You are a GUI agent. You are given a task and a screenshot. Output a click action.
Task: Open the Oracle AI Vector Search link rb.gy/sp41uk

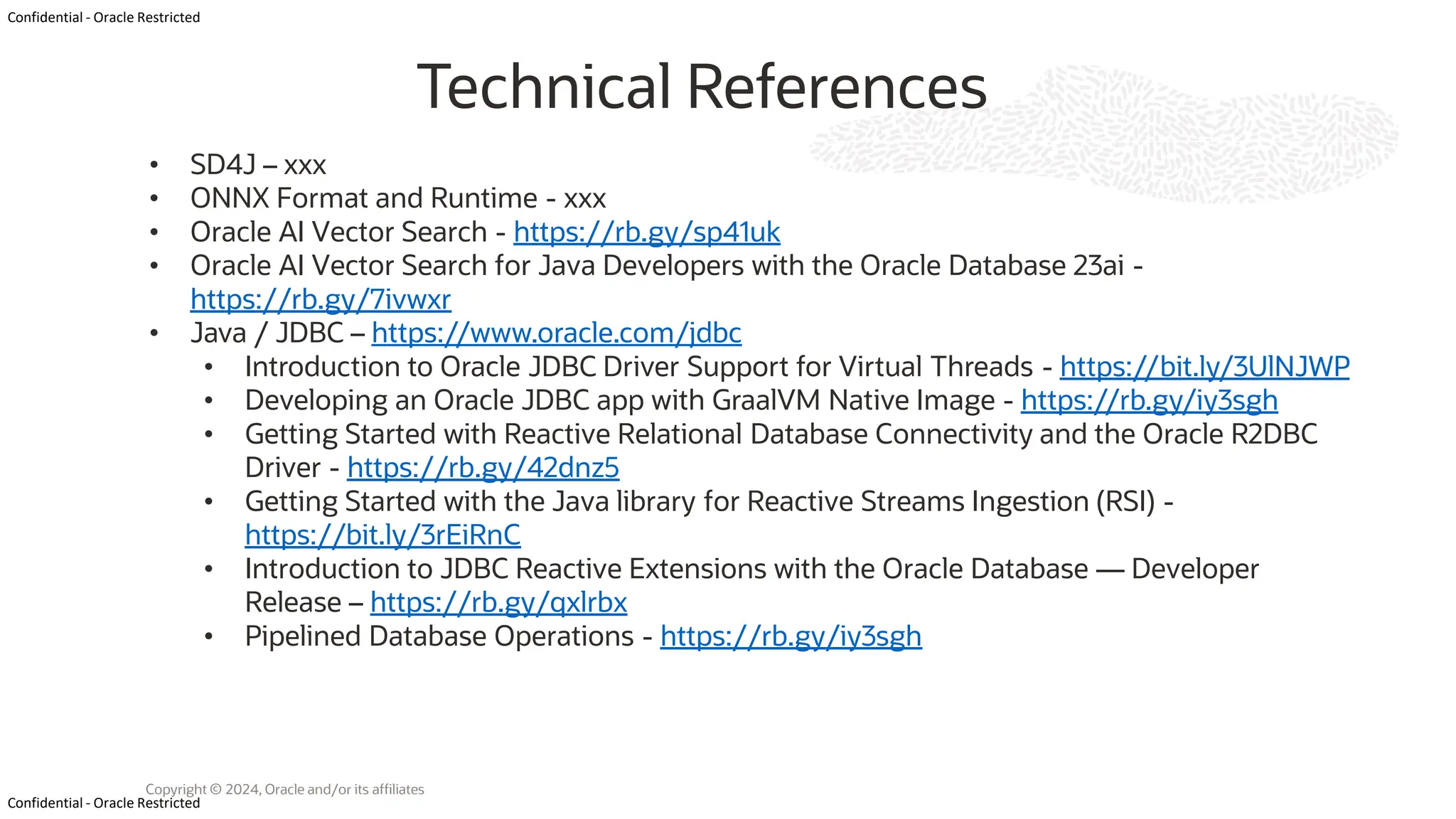click(647, 232)
